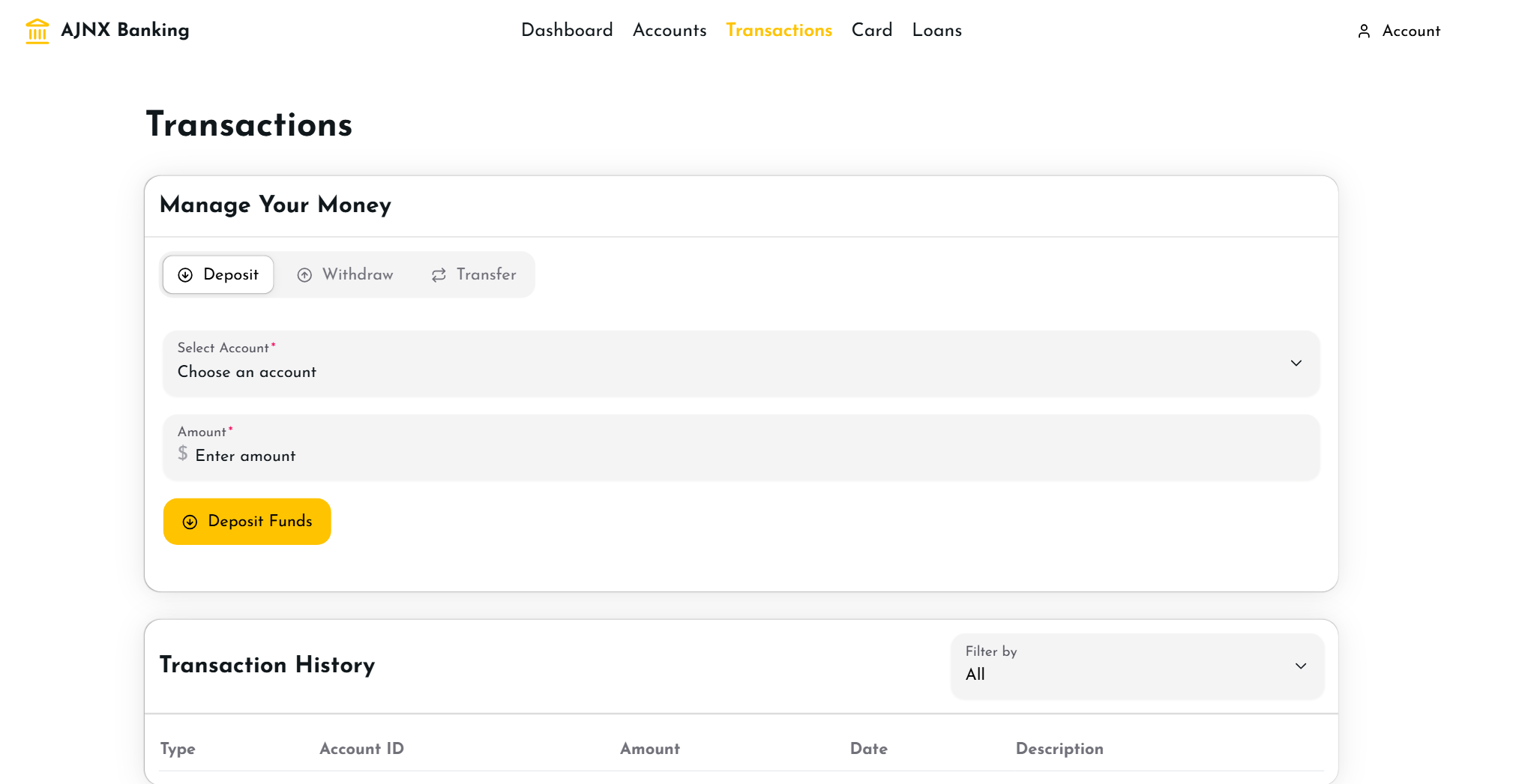
Task: Open the Account link at top right
Action: (x=1410, y=31)
